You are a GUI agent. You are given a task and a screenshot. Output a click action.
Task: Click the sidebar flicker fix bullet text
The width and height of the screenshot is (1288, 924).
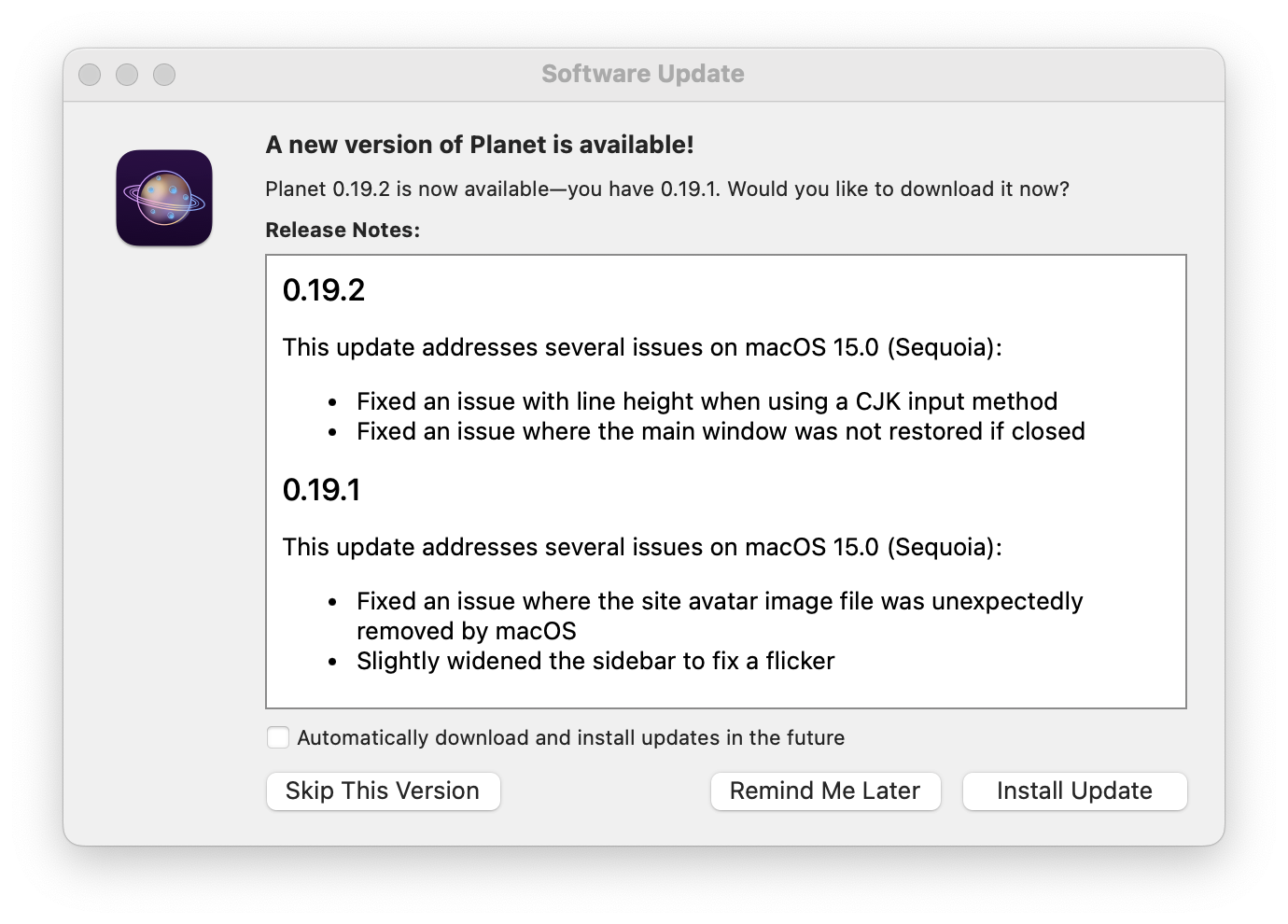click(595, 661)
